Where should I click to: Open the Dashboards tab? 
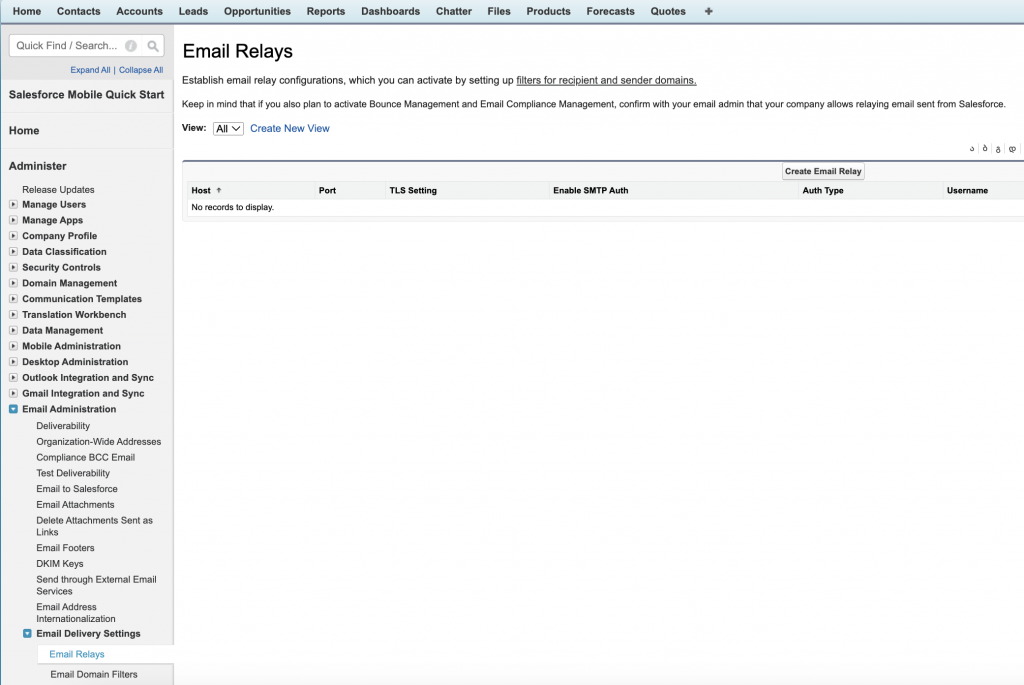click(x=391, y=11)
